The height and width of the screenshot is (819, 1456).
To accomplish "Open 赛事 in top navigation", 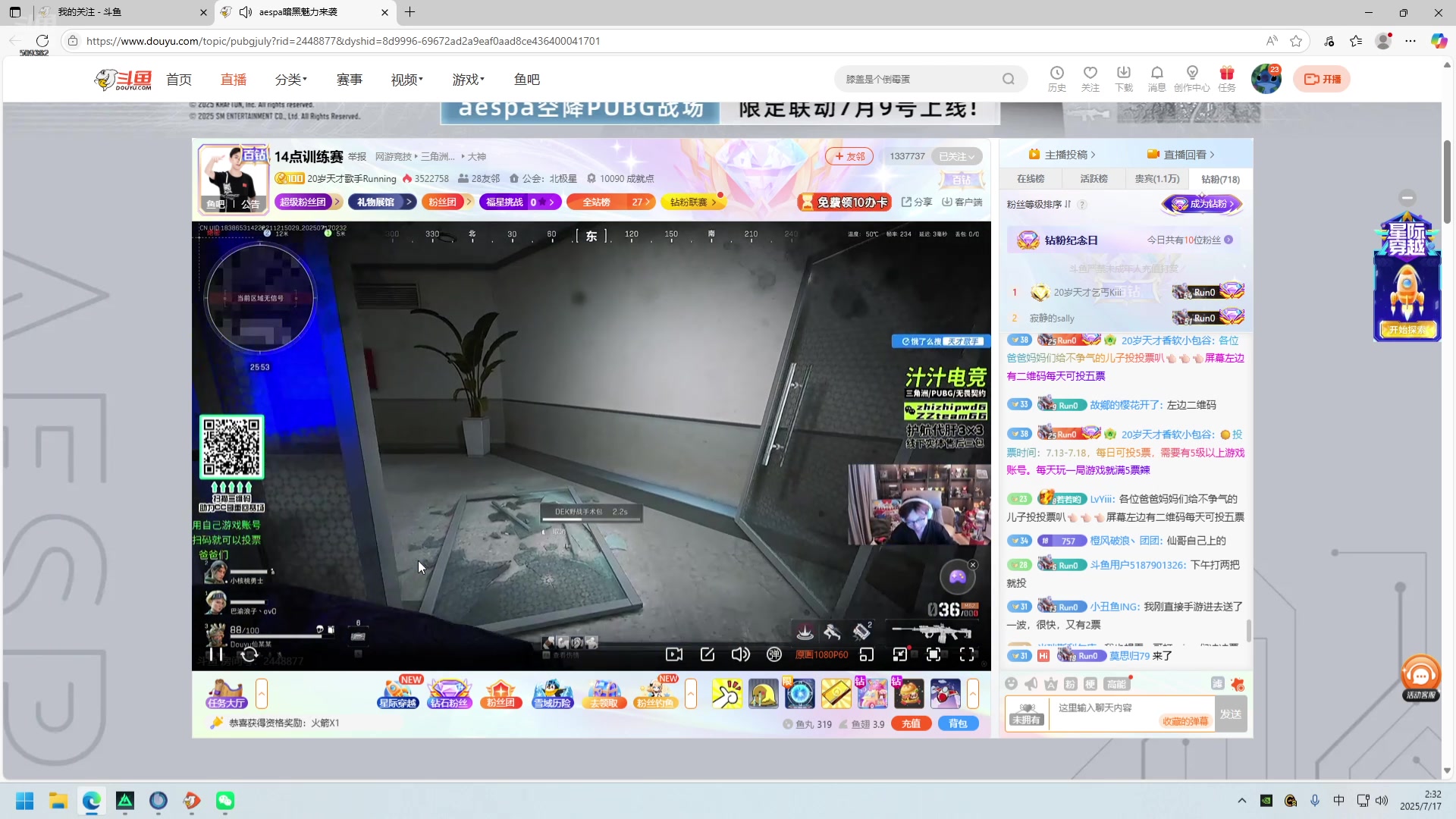I will 350,80.
